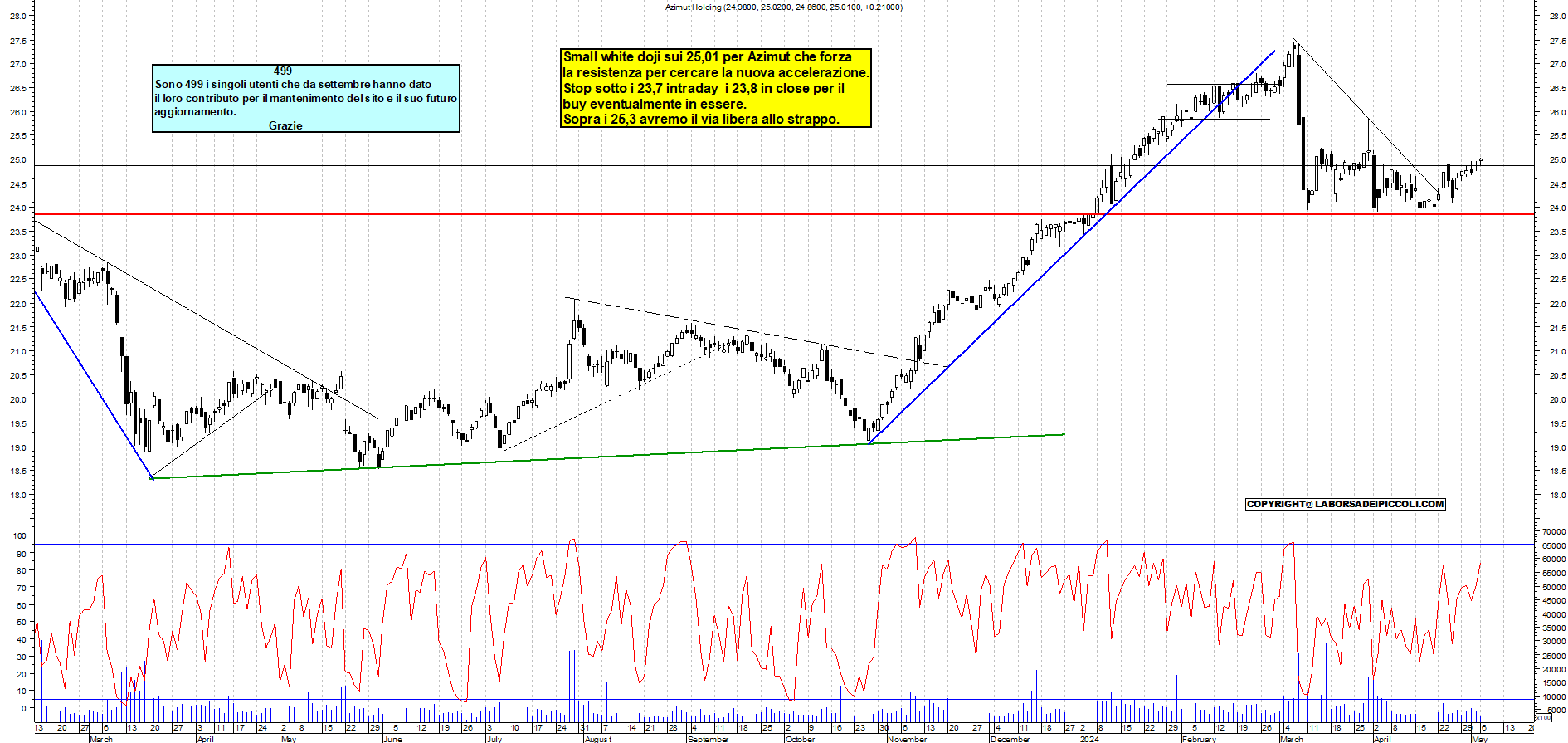Click 25.0 on the right price axis
The image size is (1568, 743).
click(1557, 159)
